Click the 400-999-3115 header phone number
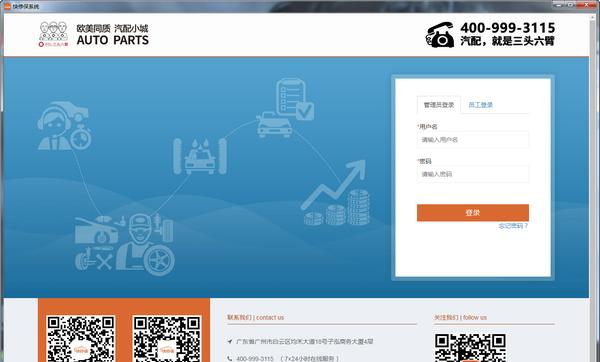The width and height of the screenshot is (600, 362). point(507,28)
